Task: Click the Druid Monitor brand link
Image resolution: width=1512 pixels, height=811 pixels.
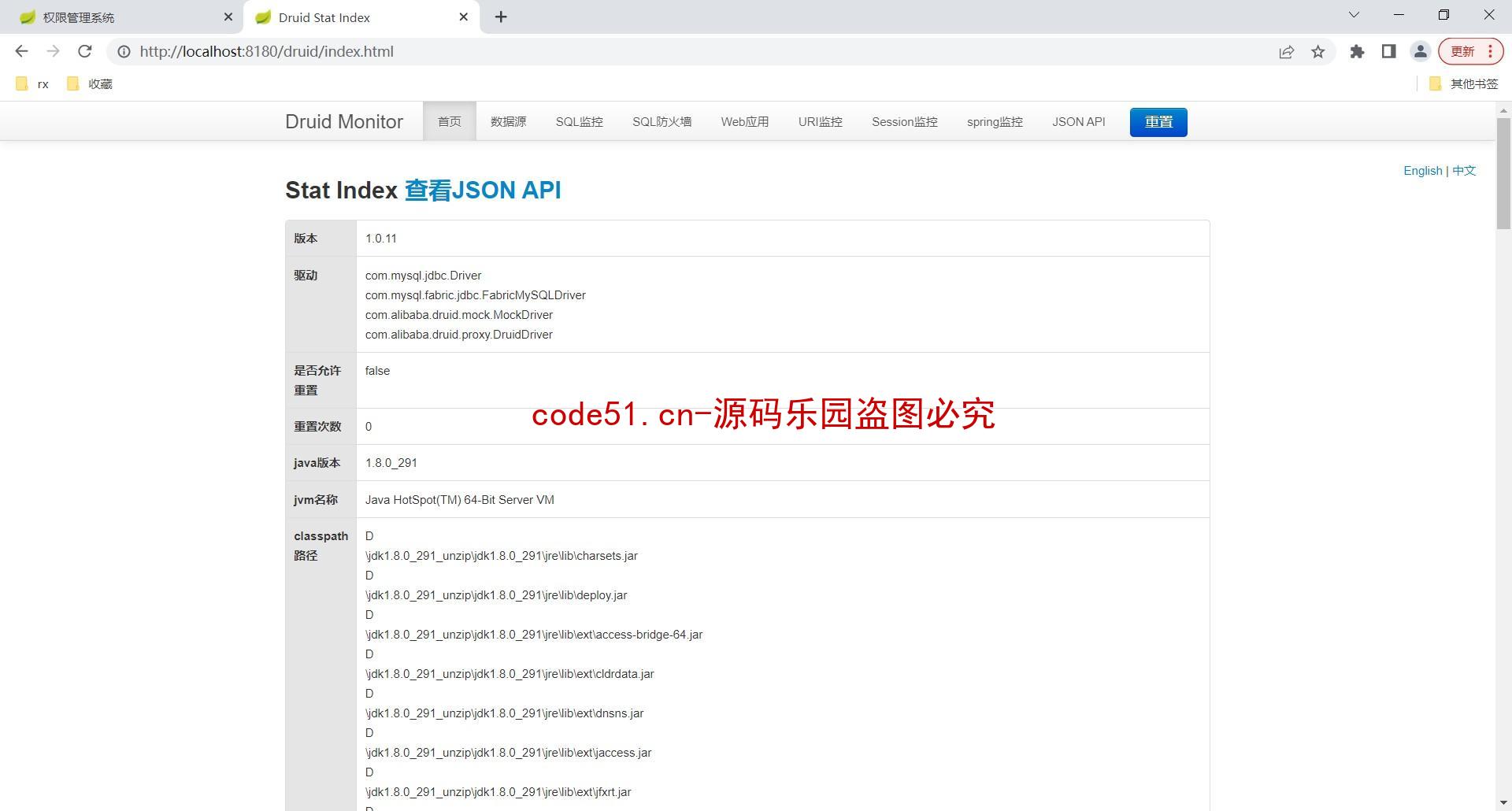Action: pos(344,121)
